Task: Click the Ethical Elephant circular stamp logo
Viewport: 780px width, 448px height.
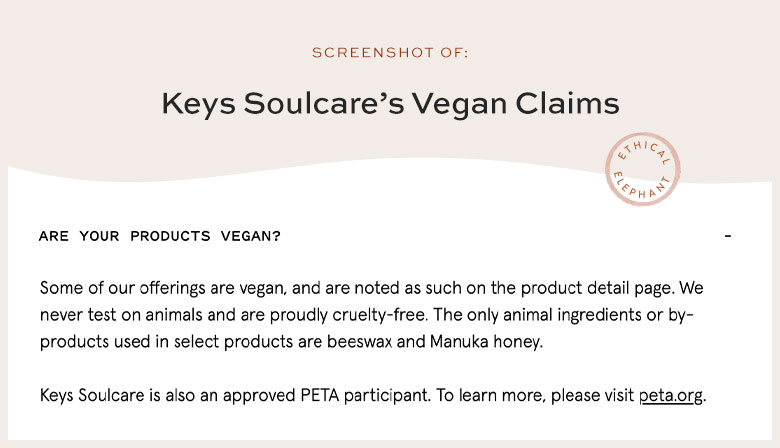Action: click(642, 169)
